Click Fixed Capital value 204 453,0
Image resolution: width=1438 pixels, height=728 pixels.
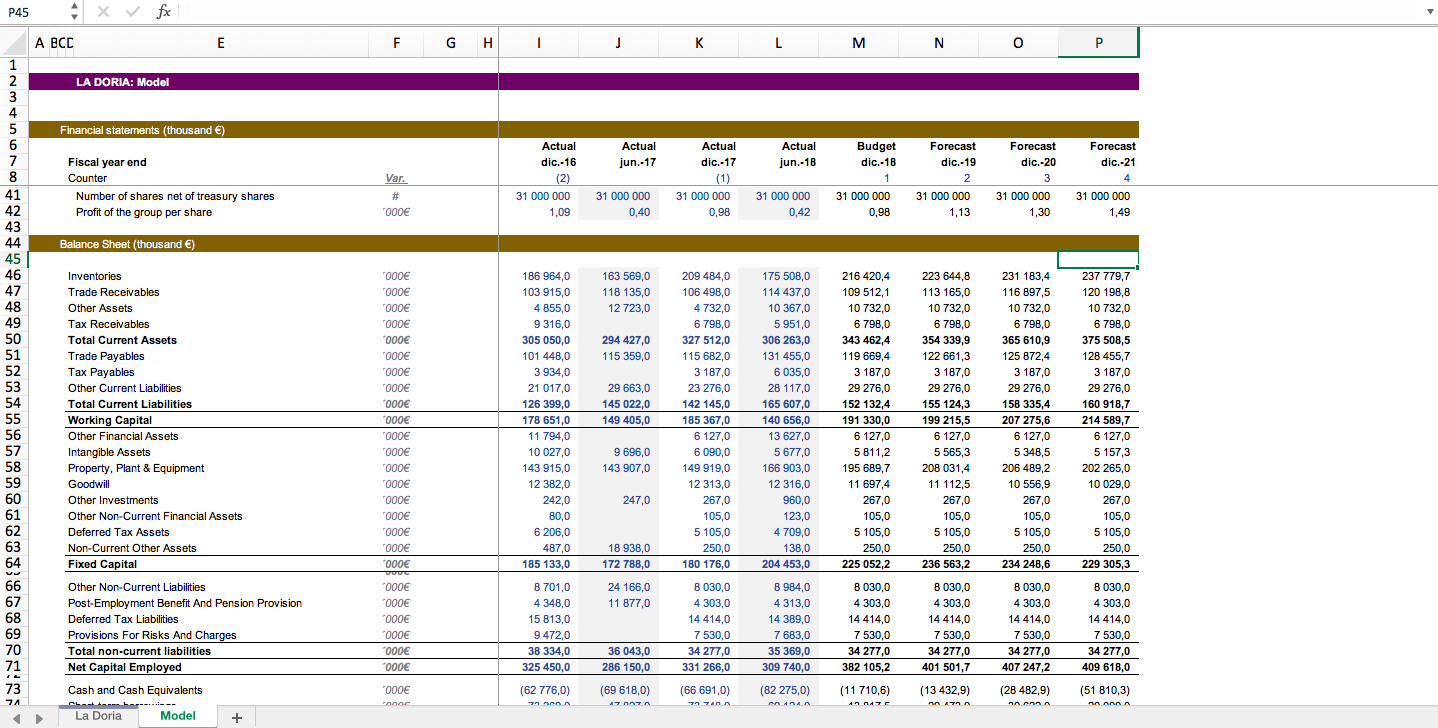point(786,564)
